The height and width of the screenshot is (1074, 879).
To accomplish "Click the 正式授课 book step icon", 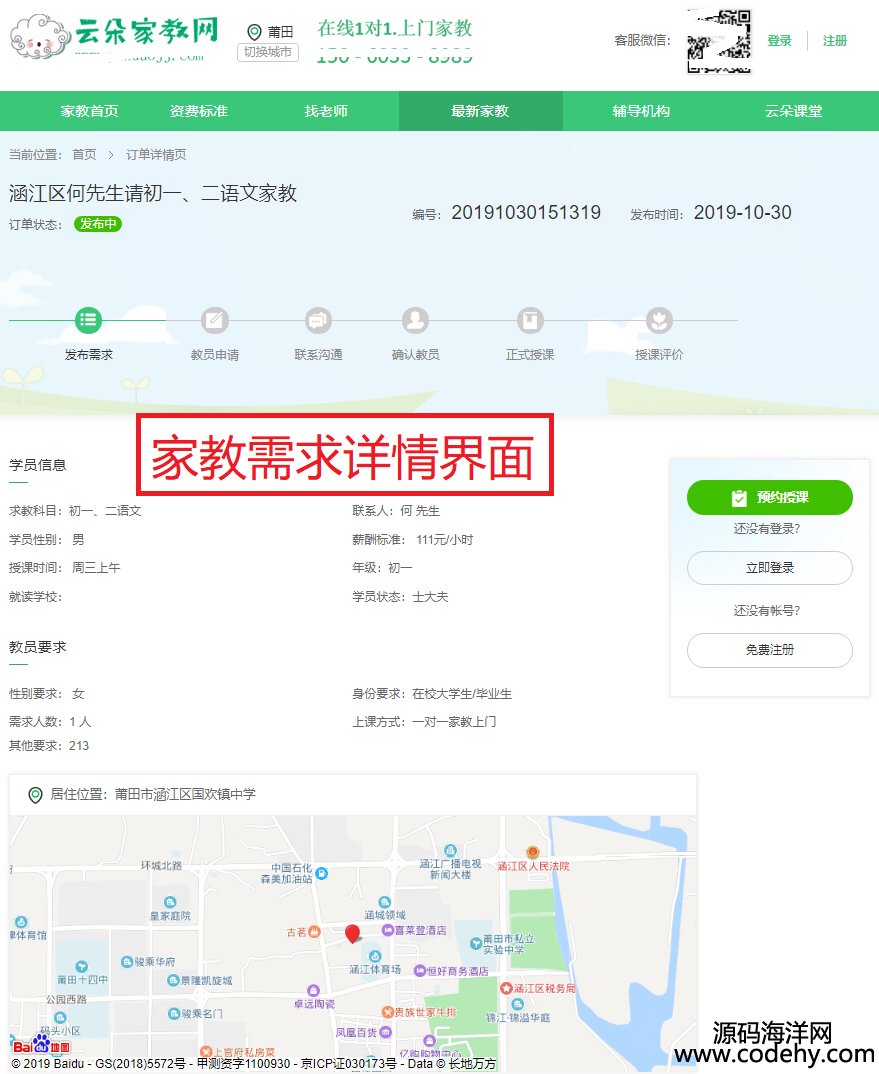I will coord(530,320).
